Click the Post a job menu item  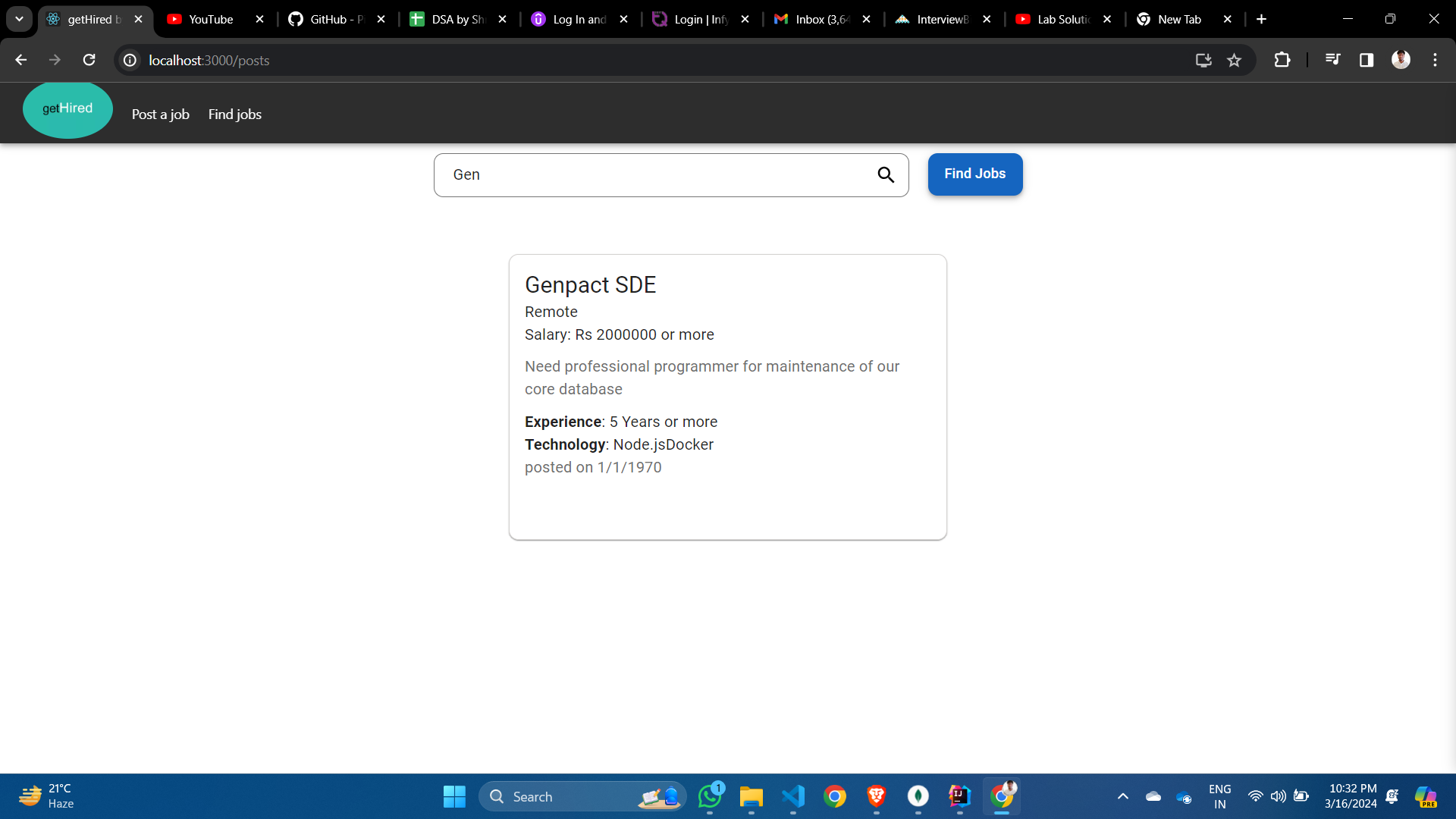point(160,113)
